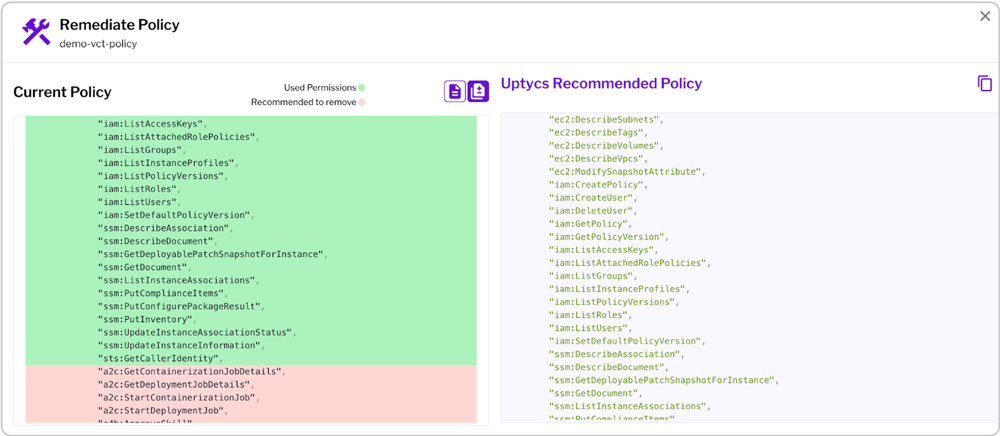
Task: Select "iam:ListAccessKeys" in Current Policy
Action: 152,123
